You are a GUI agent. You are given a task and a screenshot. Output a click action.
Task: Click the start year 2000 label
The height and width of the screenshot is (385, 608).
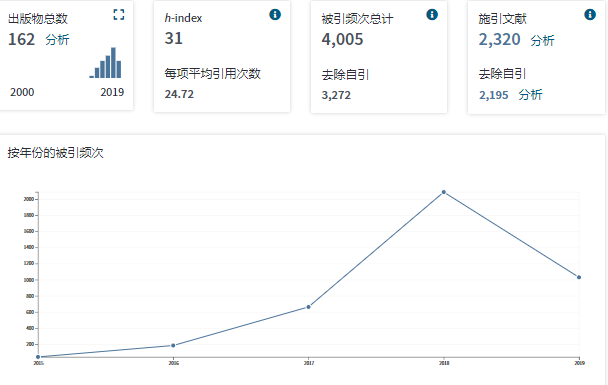[x=22, y=92]
